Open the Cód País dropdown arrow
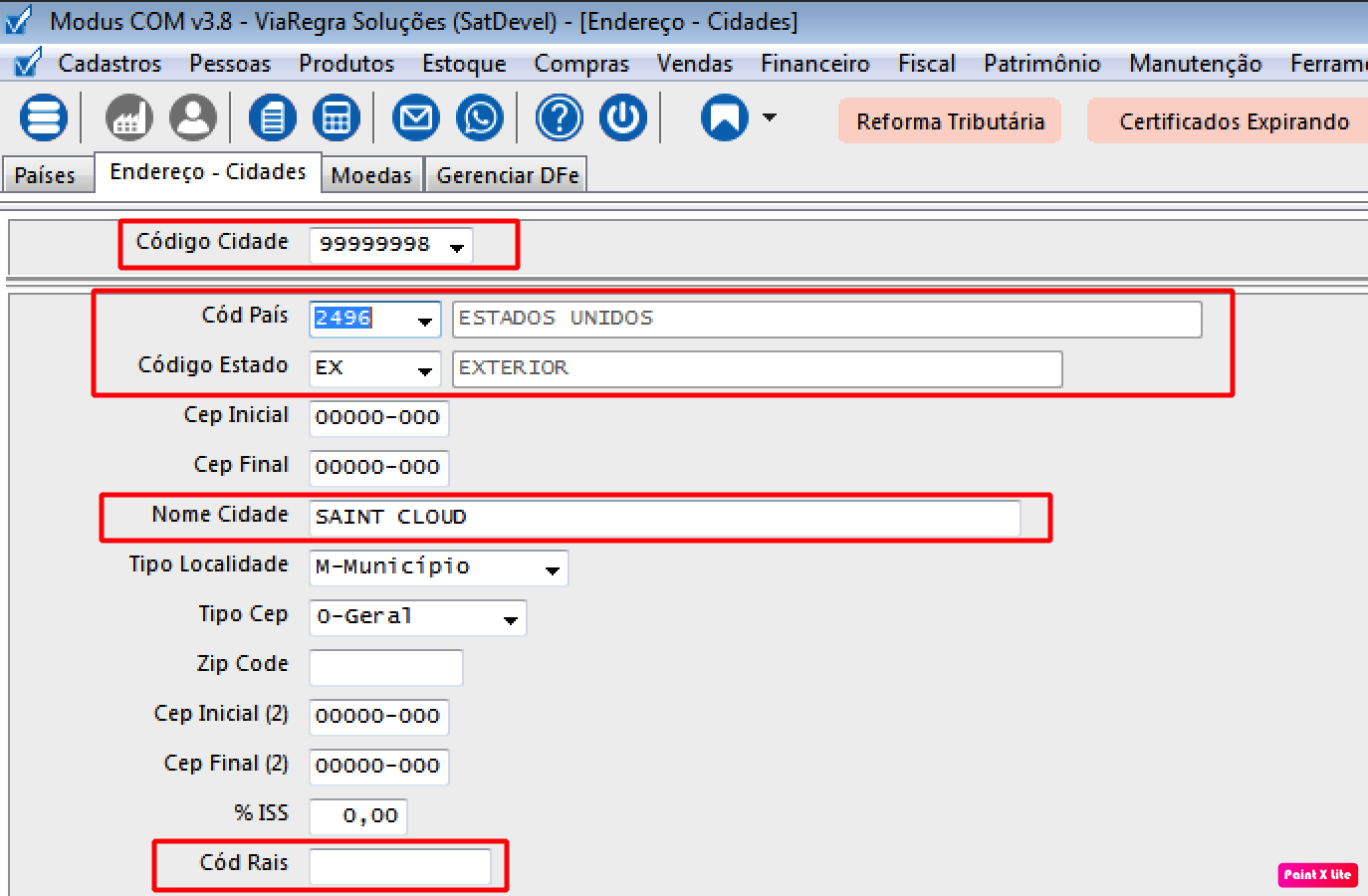Screen dimensions: 1368x896 coord(425,321)
